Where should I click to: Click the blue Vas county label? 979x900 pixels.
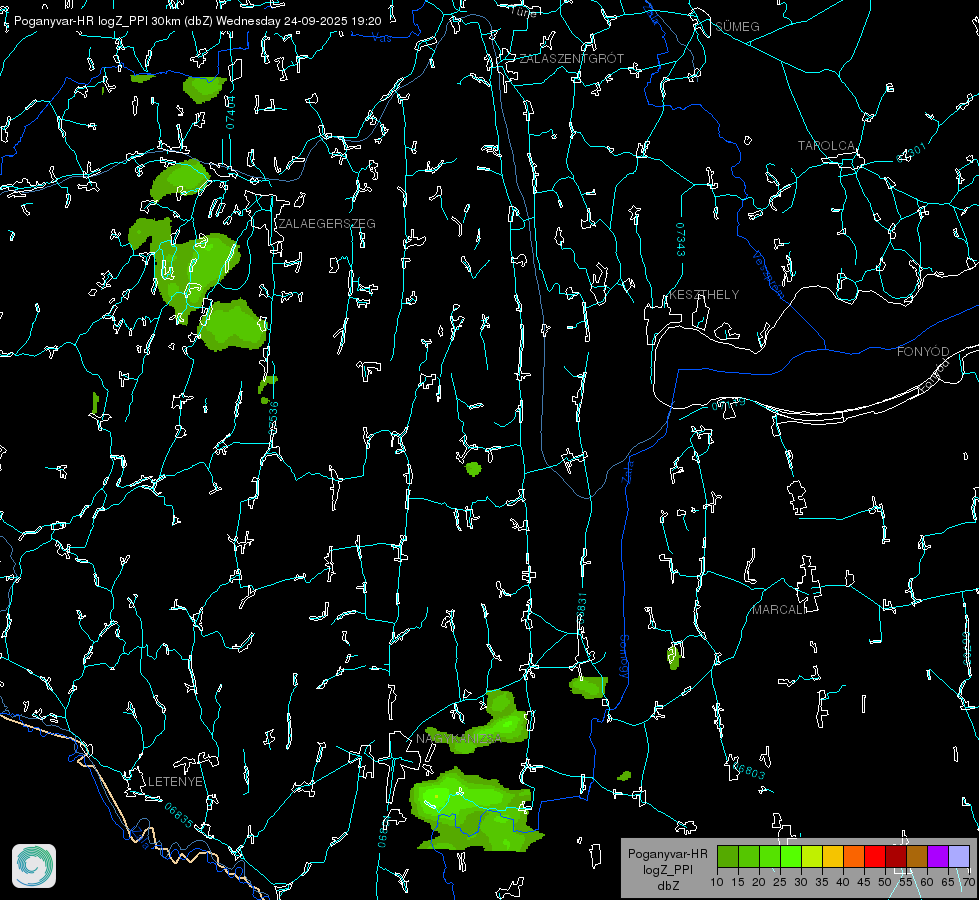tap(381, 39)
